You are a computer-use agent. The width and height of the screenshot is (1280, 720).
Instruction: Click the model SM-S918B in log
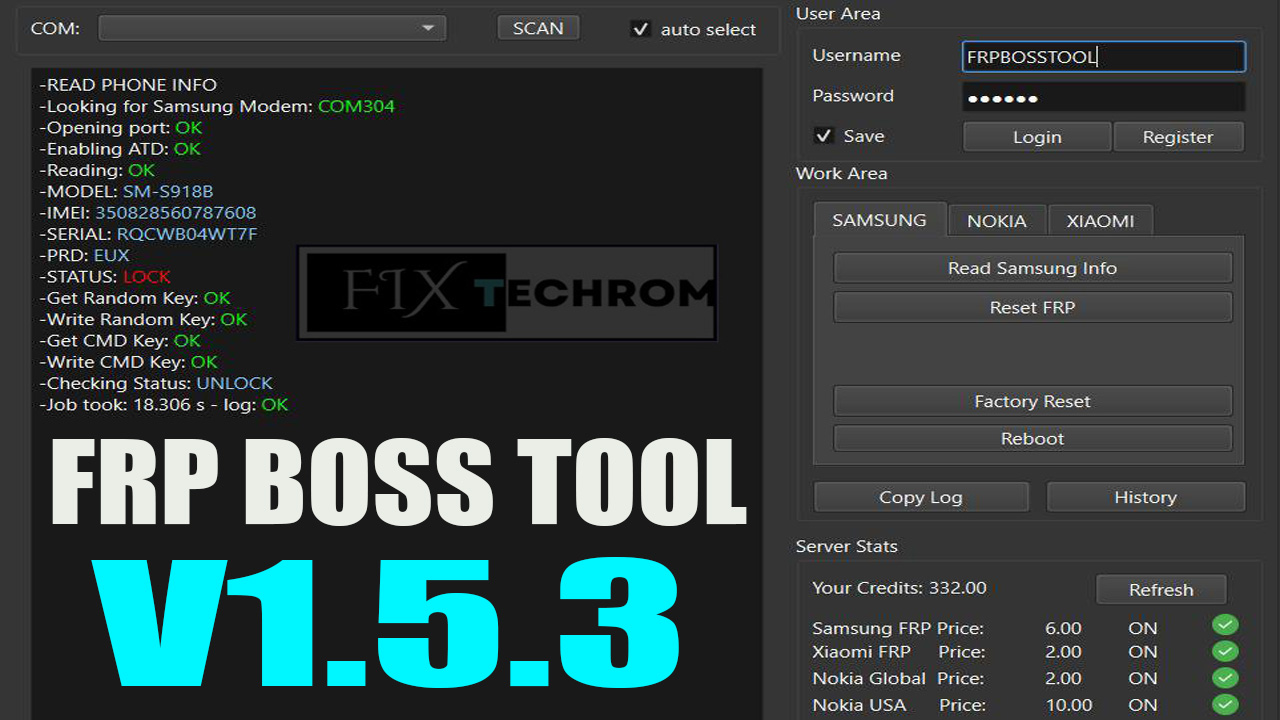168,191
